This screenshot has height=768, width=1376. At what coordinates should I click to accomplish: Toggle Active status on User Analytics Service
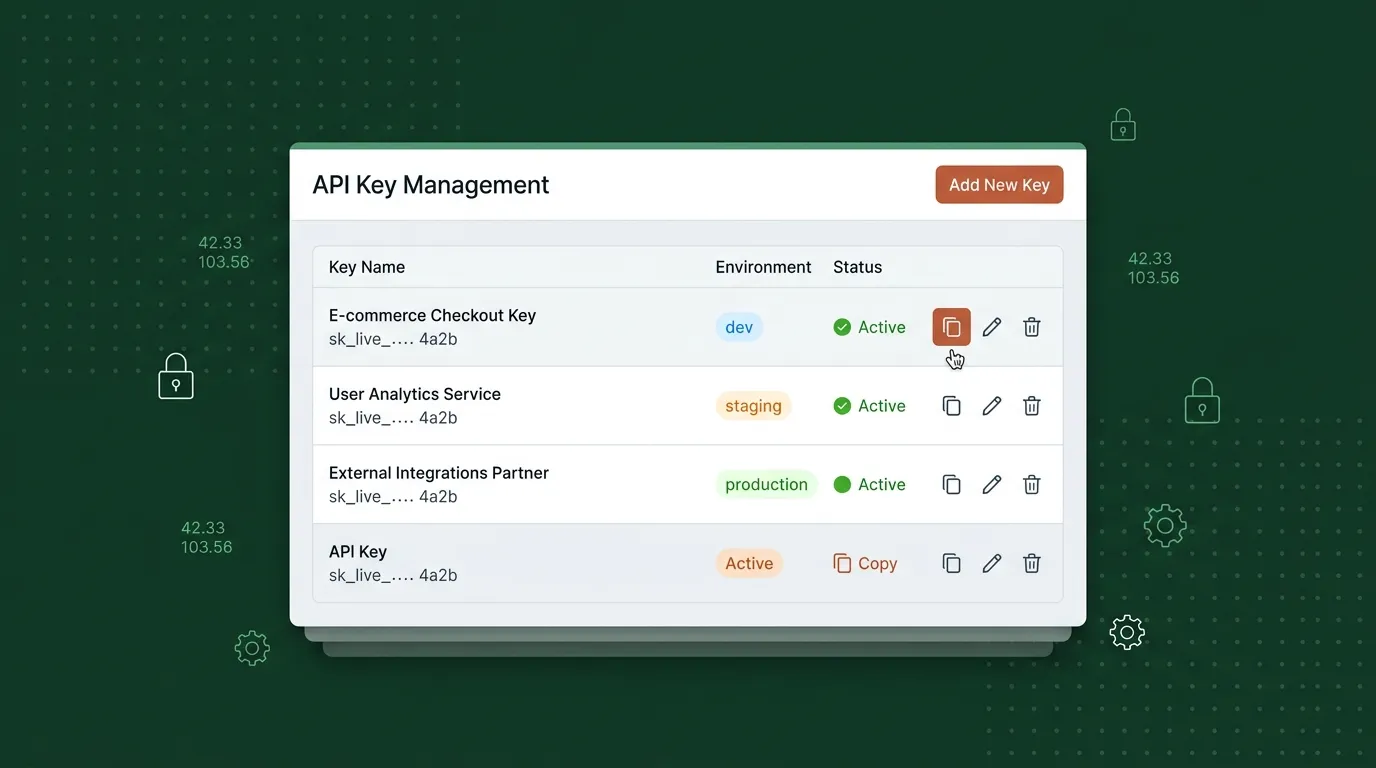[868, 405]
